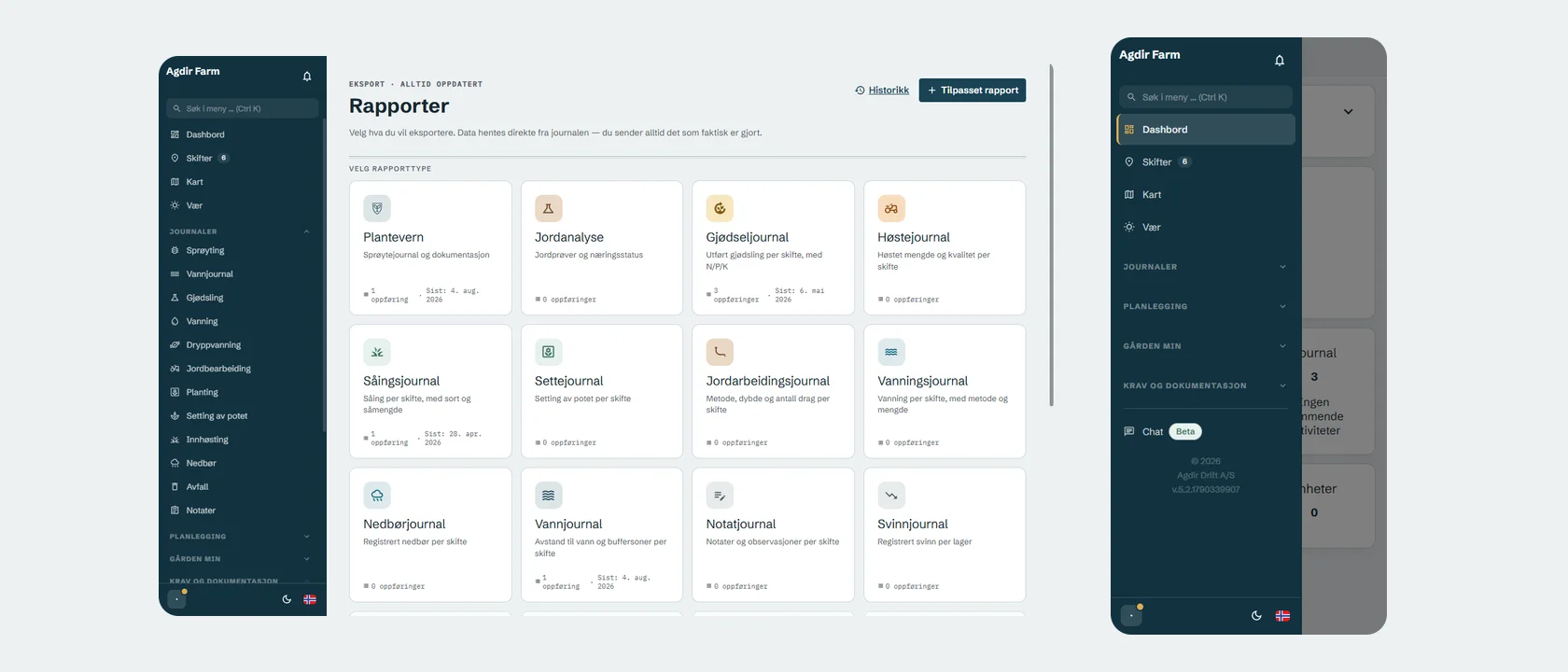Toggle dark mode in the Rapporter window sidebar

[287, 599]
